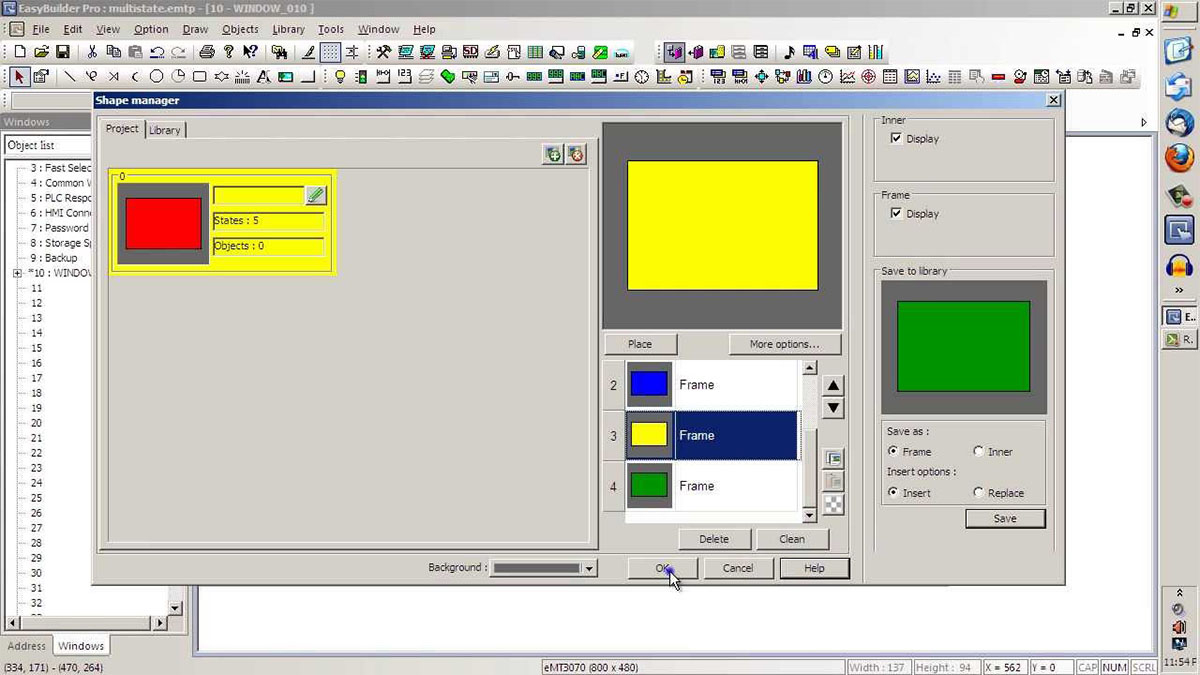
Task: Confirm the dialog with OK
Action: [662, 568]
